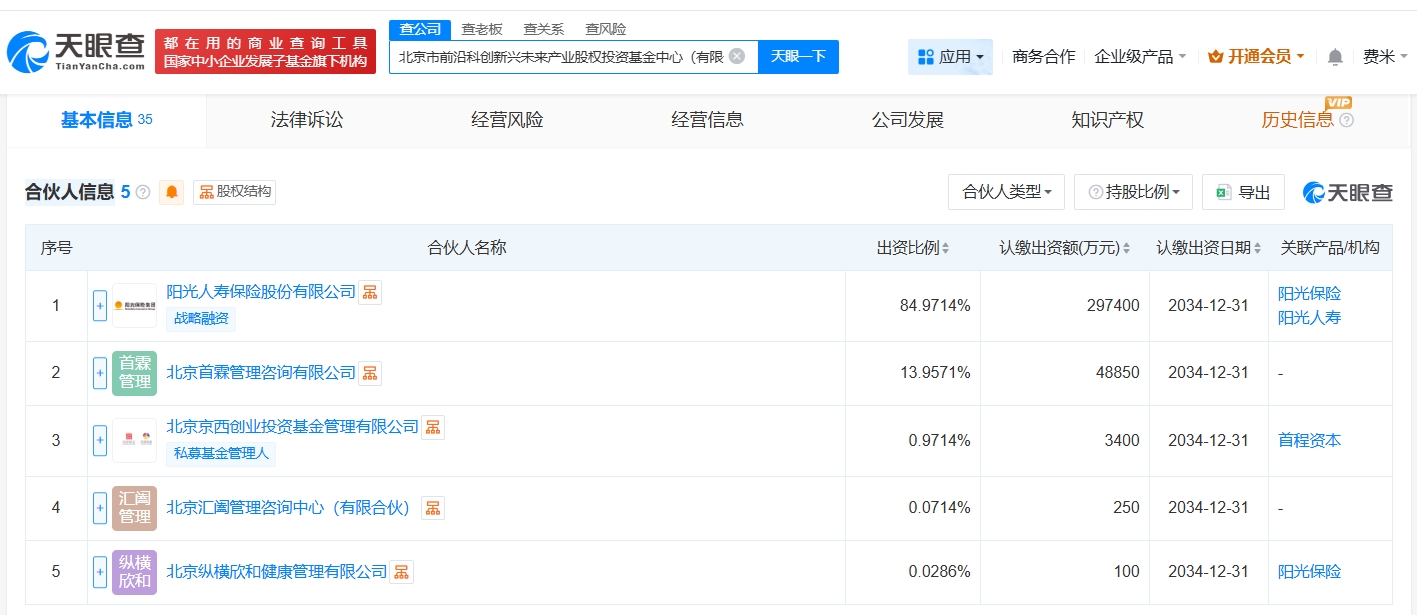The image size is (1417, 615).
Task: Expand row 2 北京首霖管理咨询 plus button
Action: [100, 373]
